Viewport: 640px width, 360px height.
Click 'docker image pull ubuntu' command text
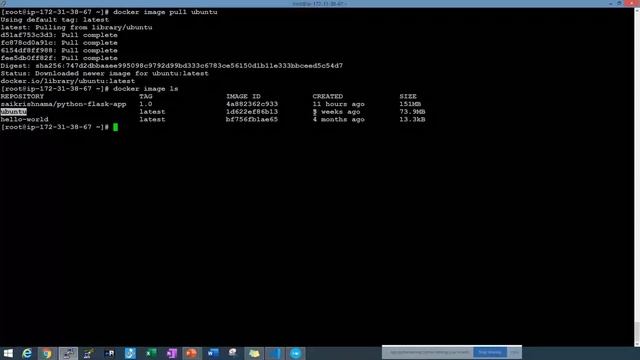point(165,12)
